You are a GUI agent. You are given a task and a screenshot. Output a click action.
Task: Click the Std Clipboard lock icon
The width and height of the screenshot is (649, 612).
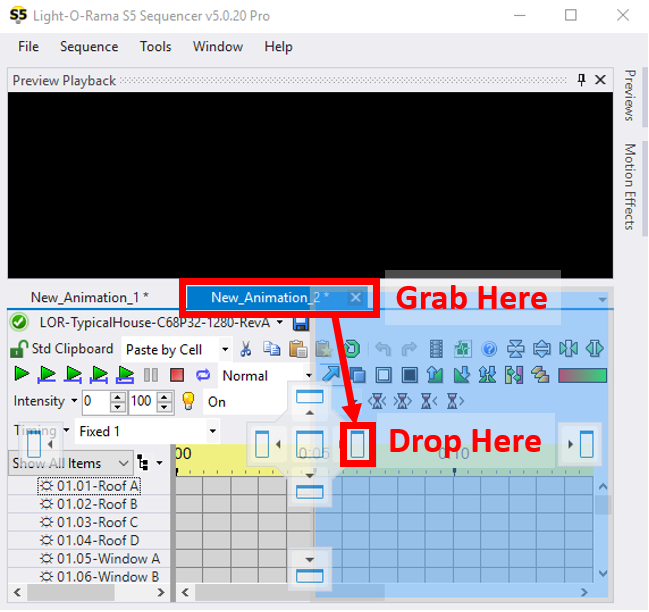18,349
